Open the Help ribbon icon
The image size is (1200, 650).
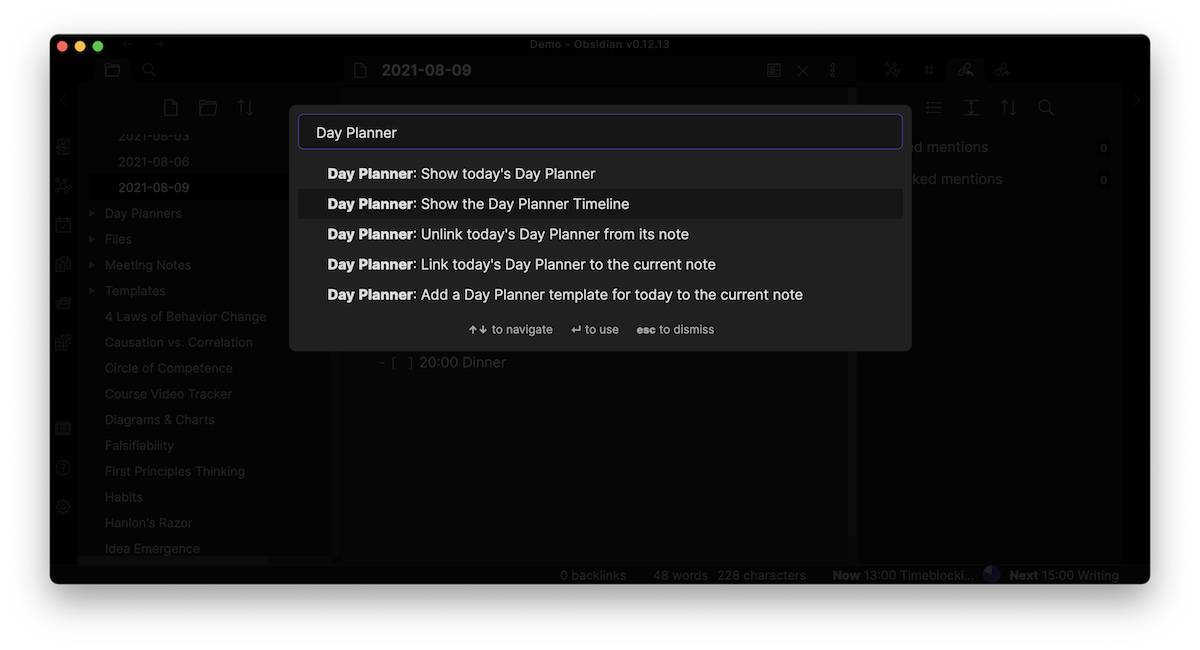coord(63,467)
